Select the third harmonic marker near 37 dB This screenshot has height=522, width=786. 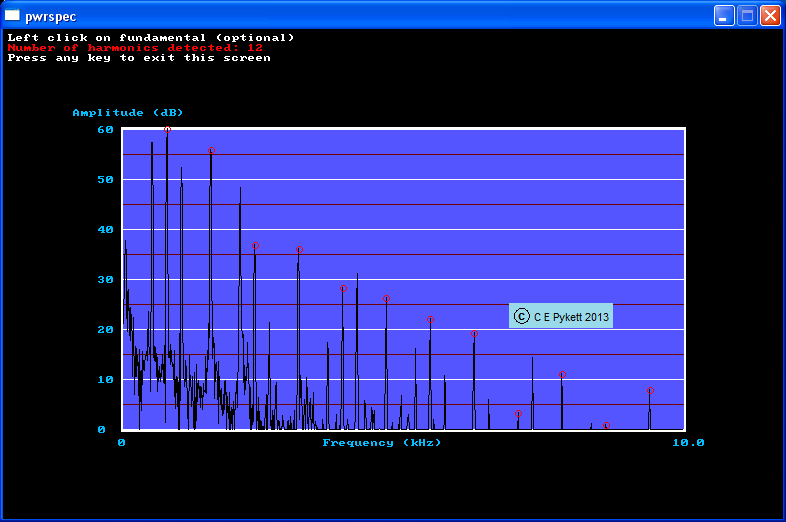coord(255,246)
